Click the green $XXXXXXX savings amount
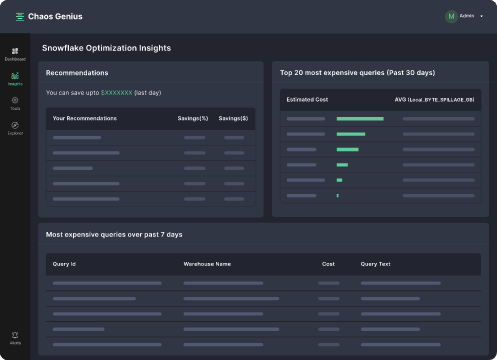 coord(117,93)
